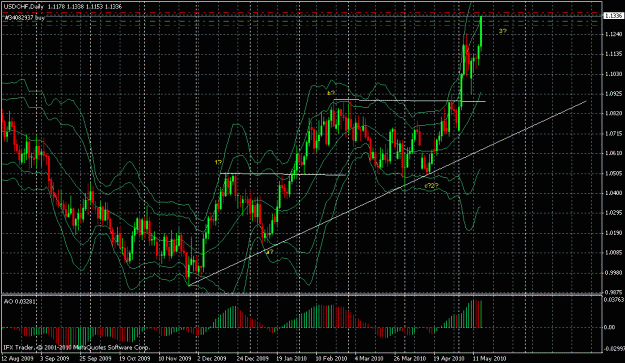Click the 19 Oct 2009 date label
Viewport: 625px width, 363px height.
134,358
